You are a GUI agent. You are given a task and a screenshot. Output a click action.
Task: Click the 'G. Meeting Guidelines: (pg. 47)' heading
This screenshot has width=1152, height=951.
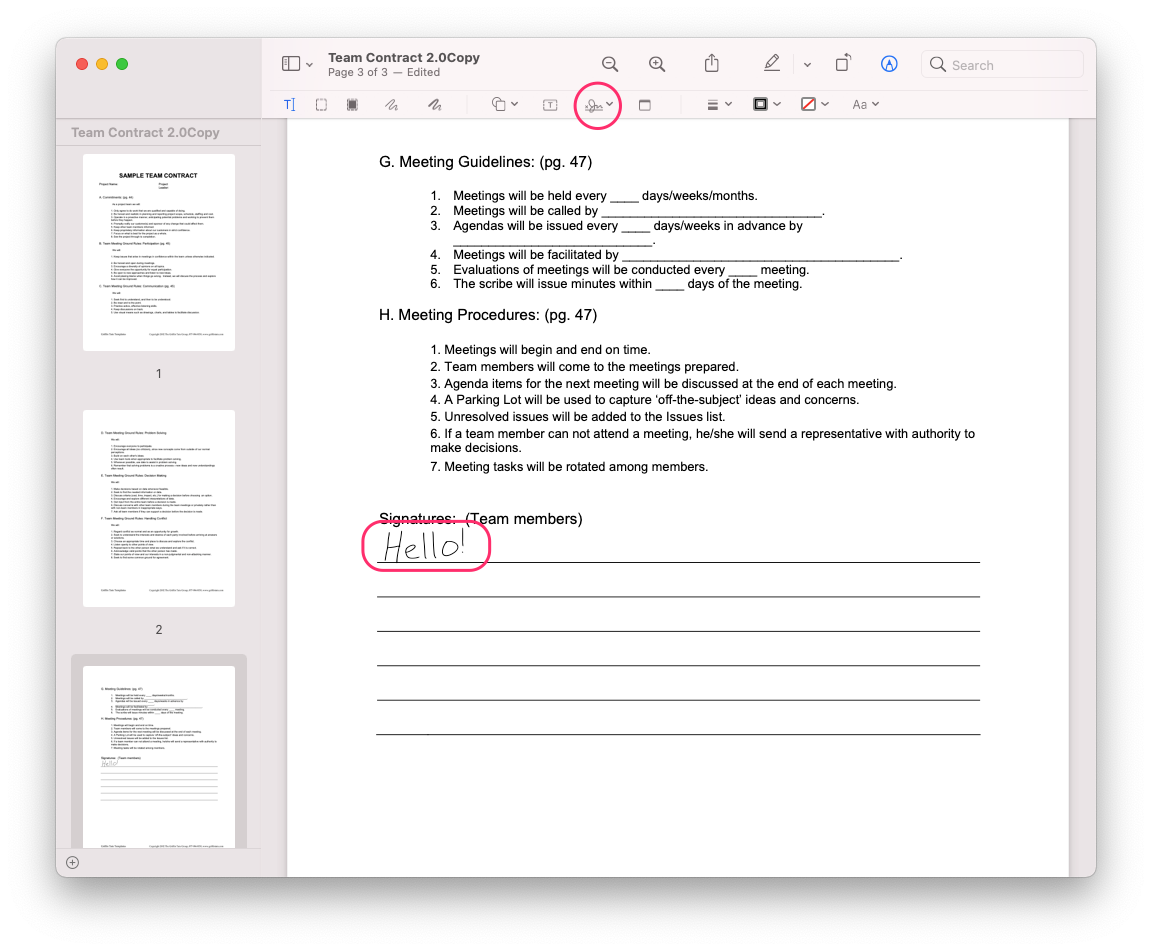tap(485, 162)
